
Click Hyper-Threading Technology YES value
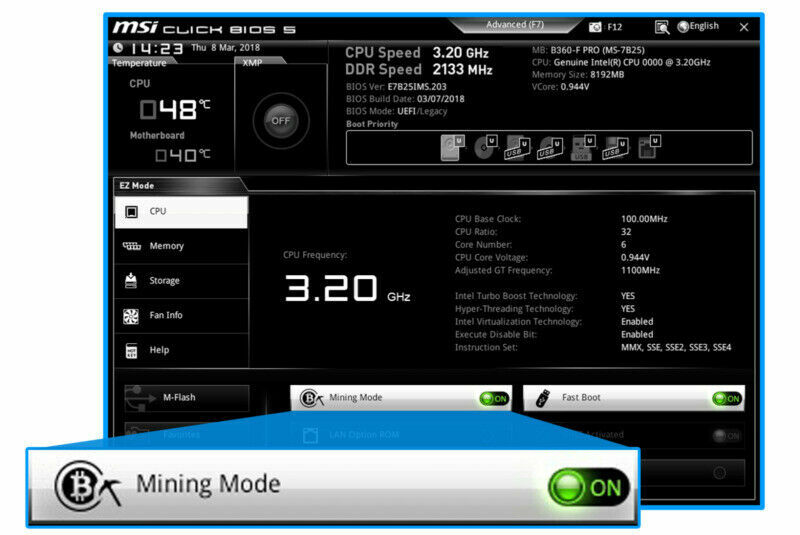[628, 309]
